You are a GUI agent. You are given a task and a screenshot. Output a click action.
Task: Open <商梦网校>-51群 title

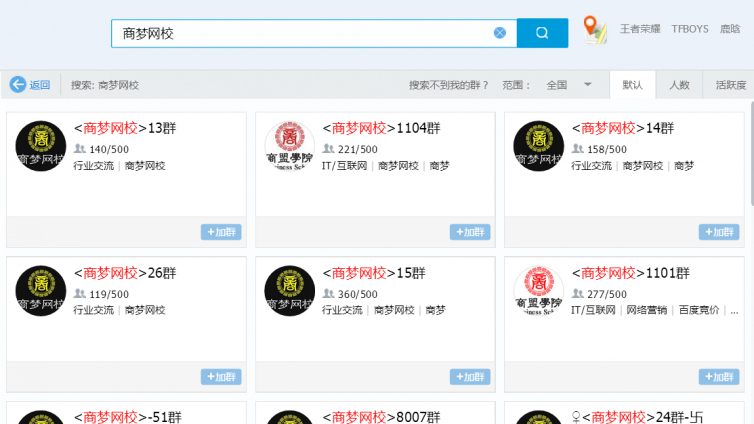[x=128, y=417]
